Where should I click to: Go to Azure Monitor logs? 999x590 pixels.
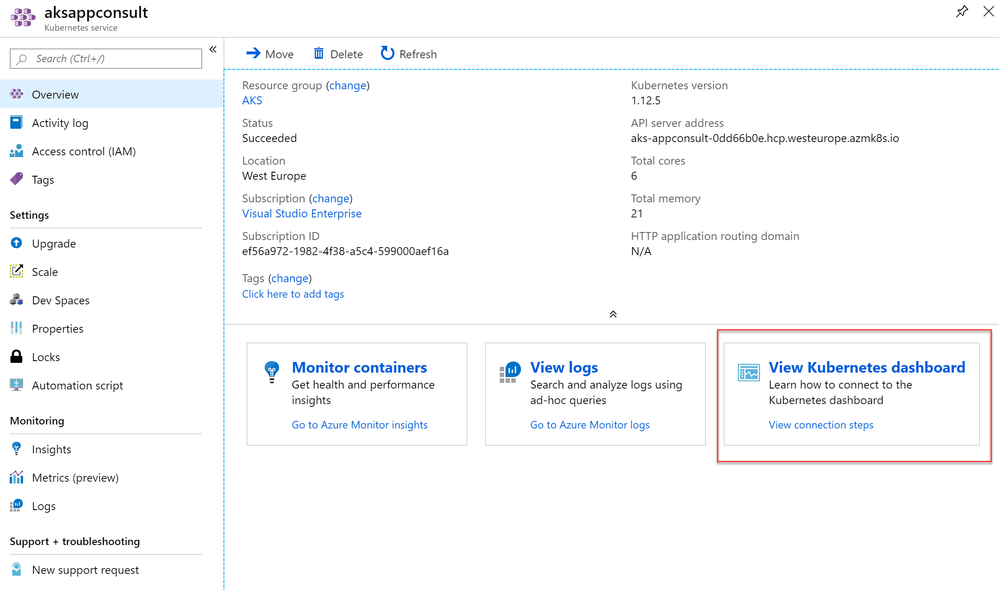point(590,425)
